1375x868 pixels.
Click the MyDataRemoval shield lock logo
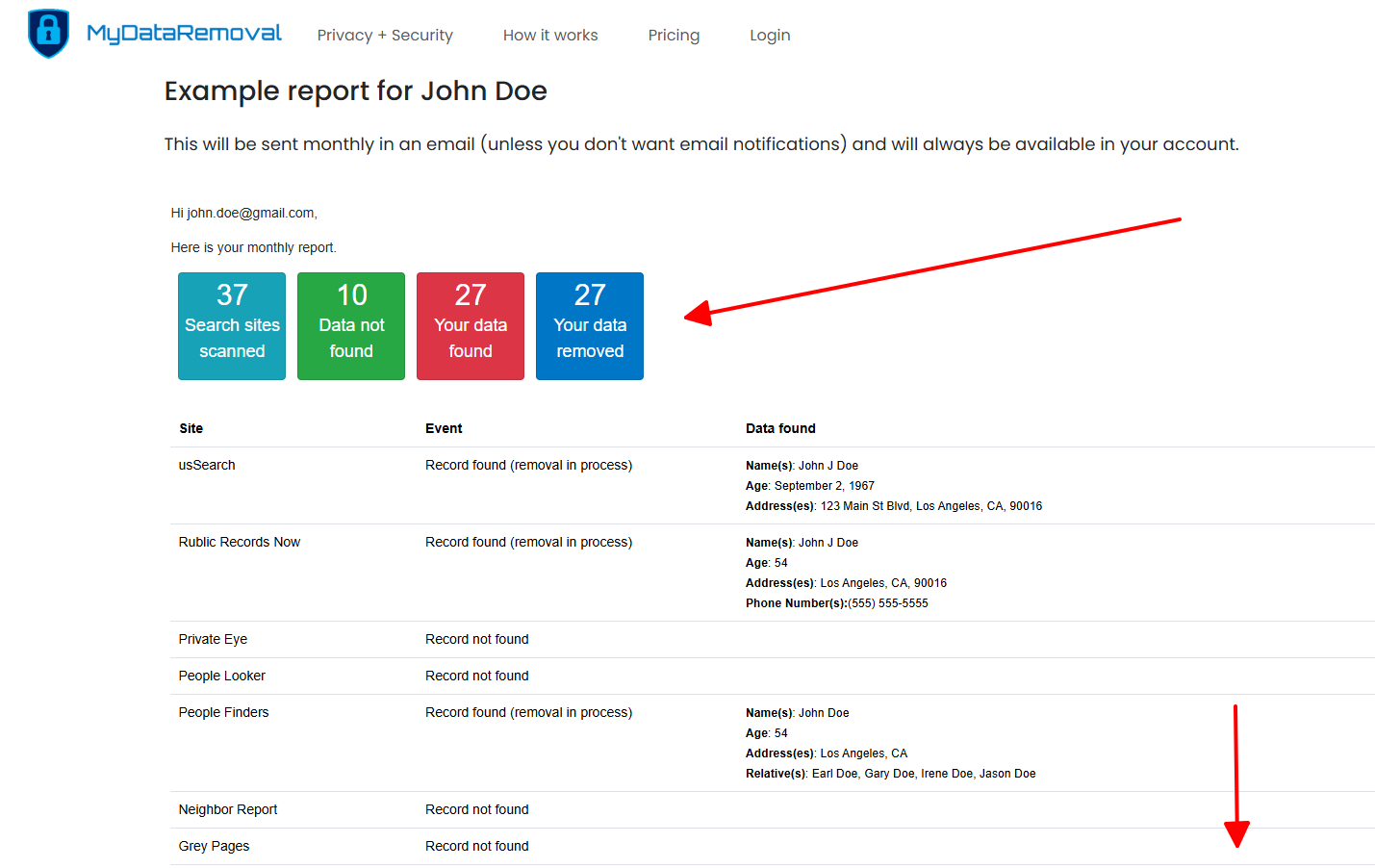48,34
